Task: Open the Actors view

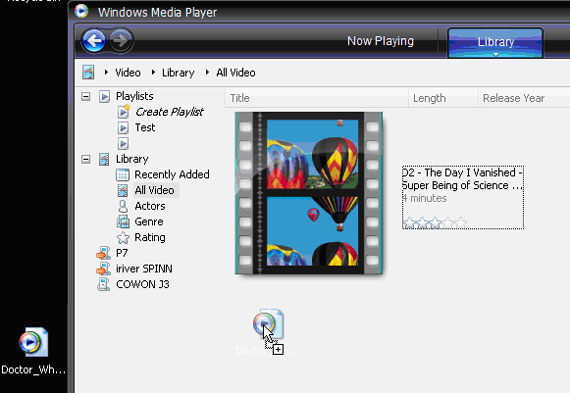Action: coord(150,206)
